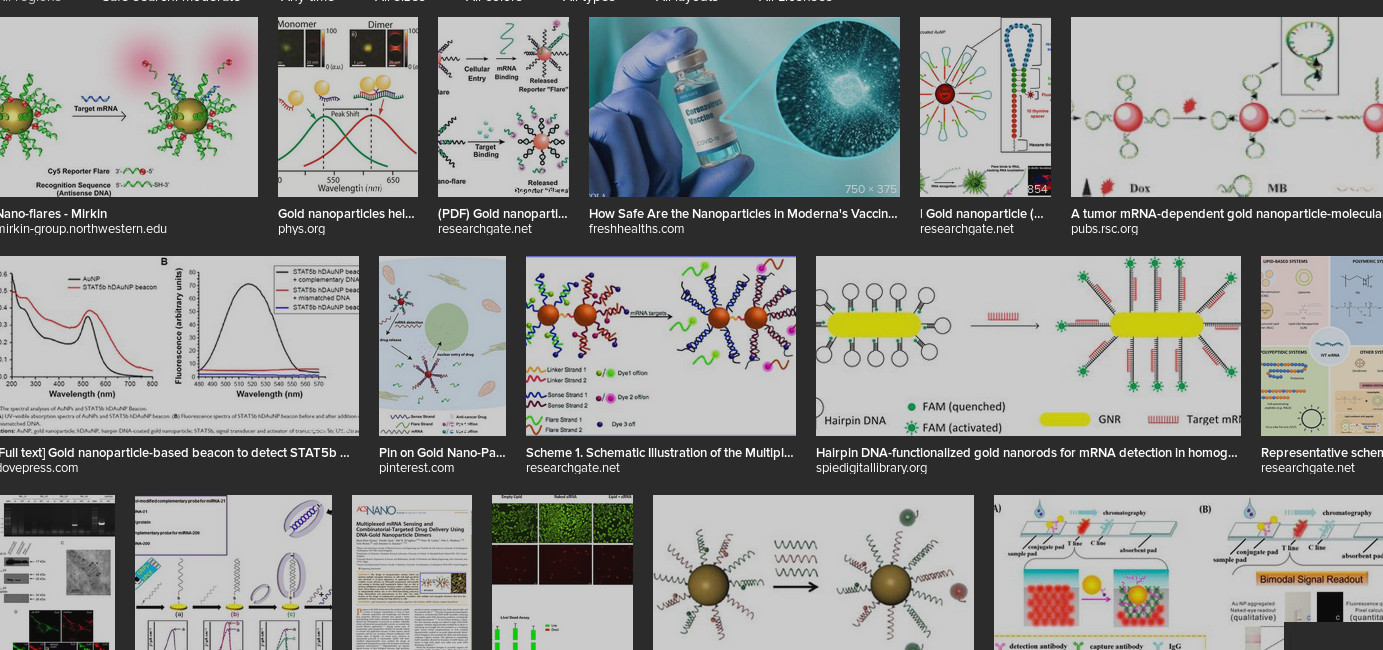Open the Coronavirus Vaccine vial photo thumbnail
Viewport: 1383px width, 650px height.
pos(744,107)
